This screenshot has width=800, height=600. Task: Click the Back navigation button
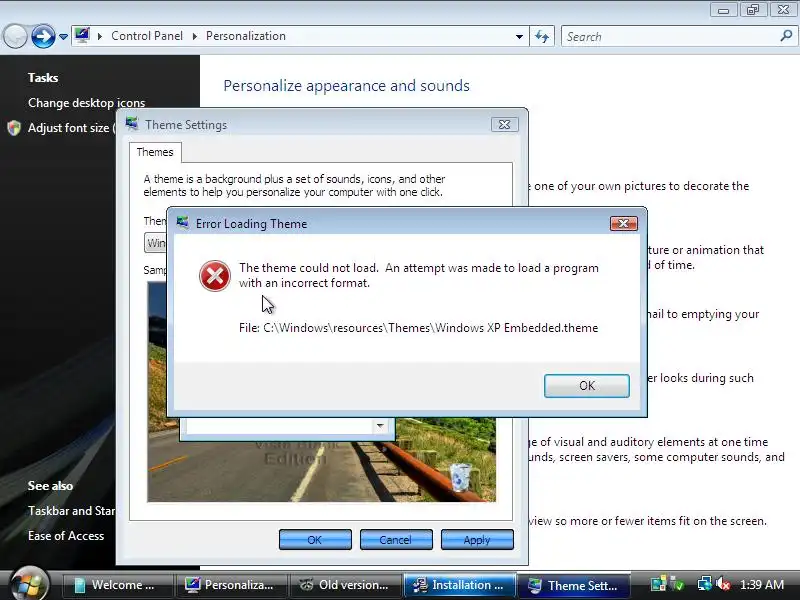pyautogui.click(x=15, y=36)
